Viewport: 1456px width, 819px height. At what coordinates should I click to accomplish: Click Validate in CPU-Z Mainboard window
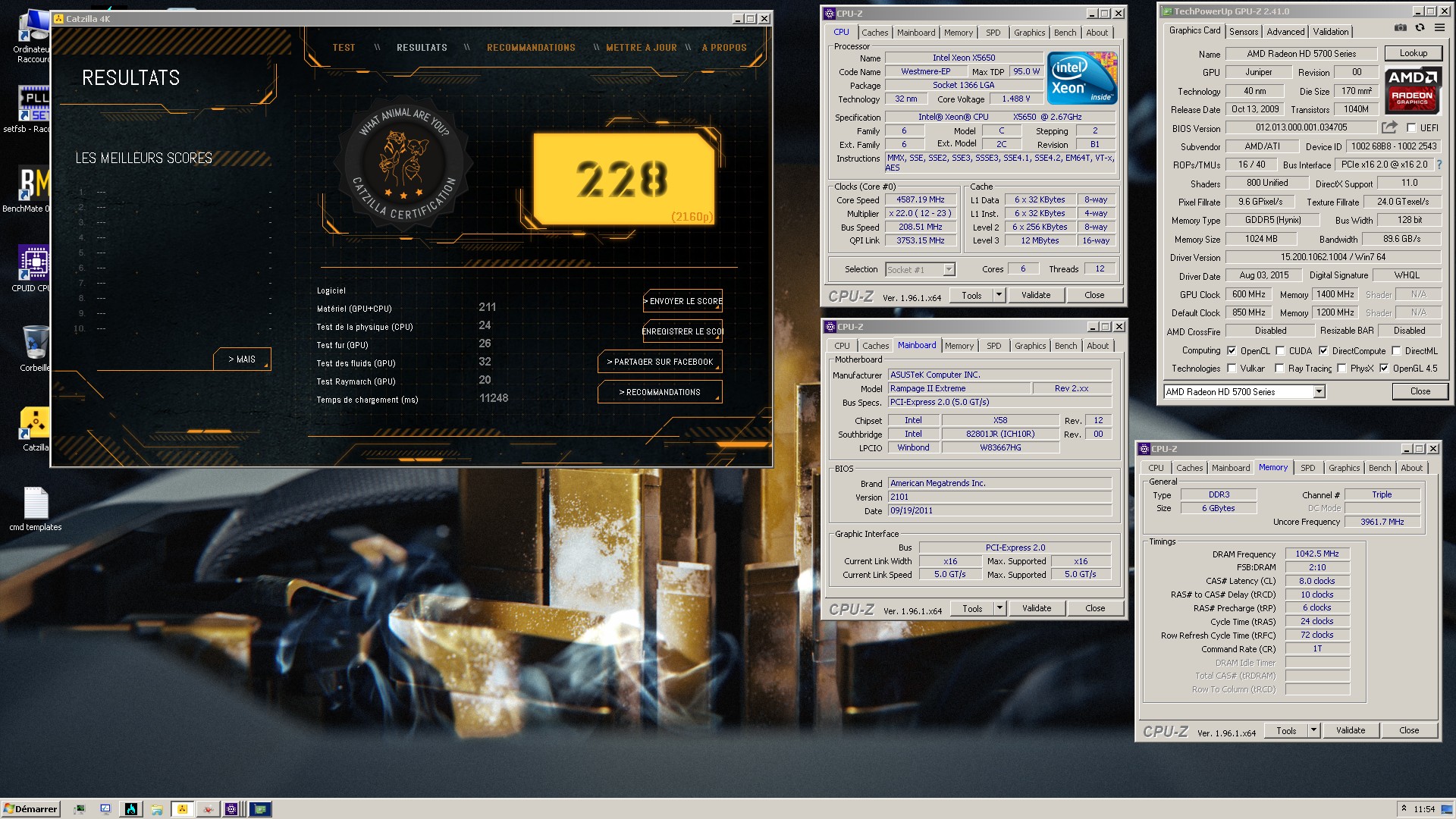(x=1036, y=608)
